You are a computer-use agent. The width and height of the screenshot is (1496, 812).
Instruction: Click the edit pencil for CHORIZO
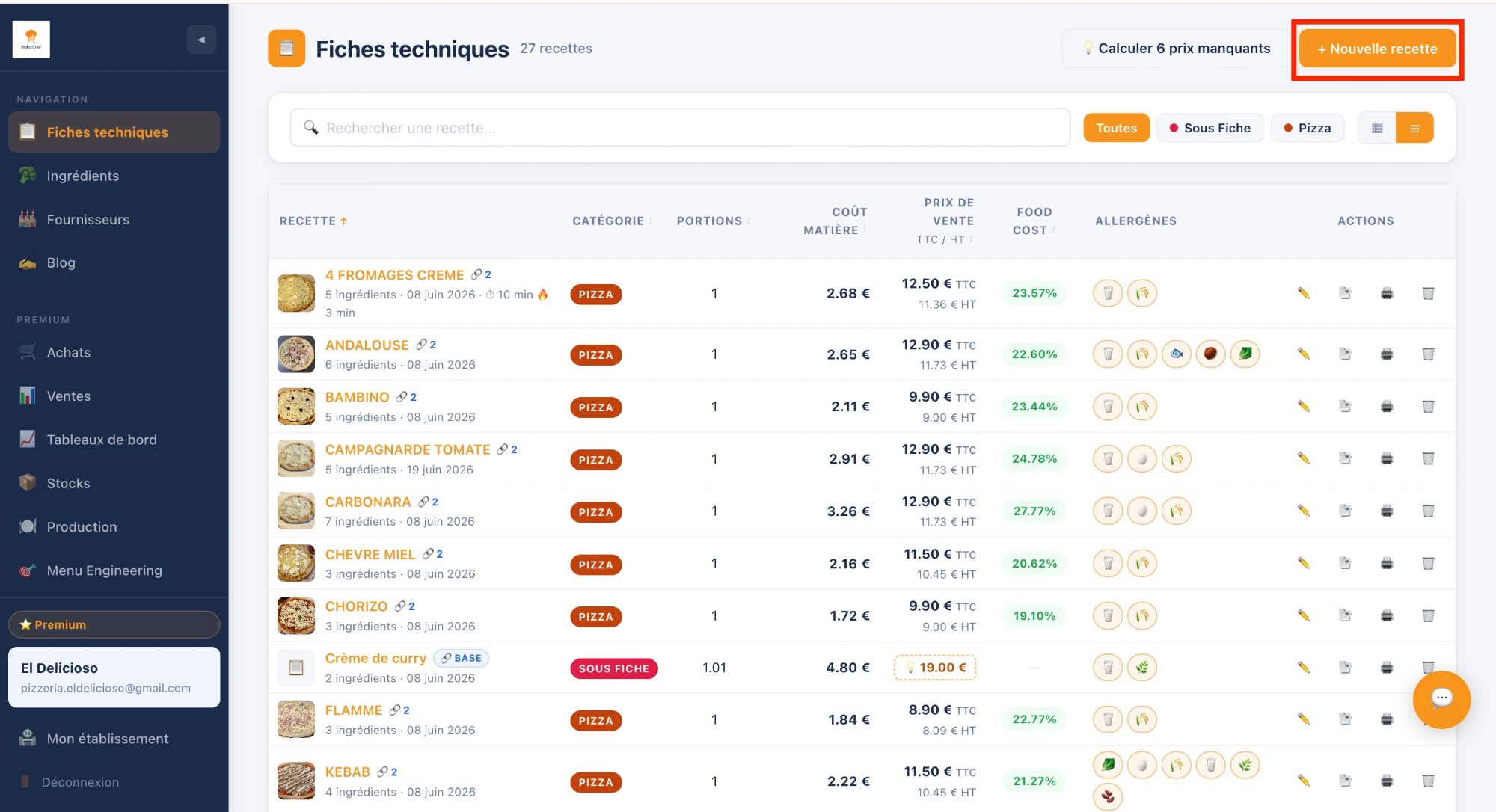click(x=1304, y=615)
